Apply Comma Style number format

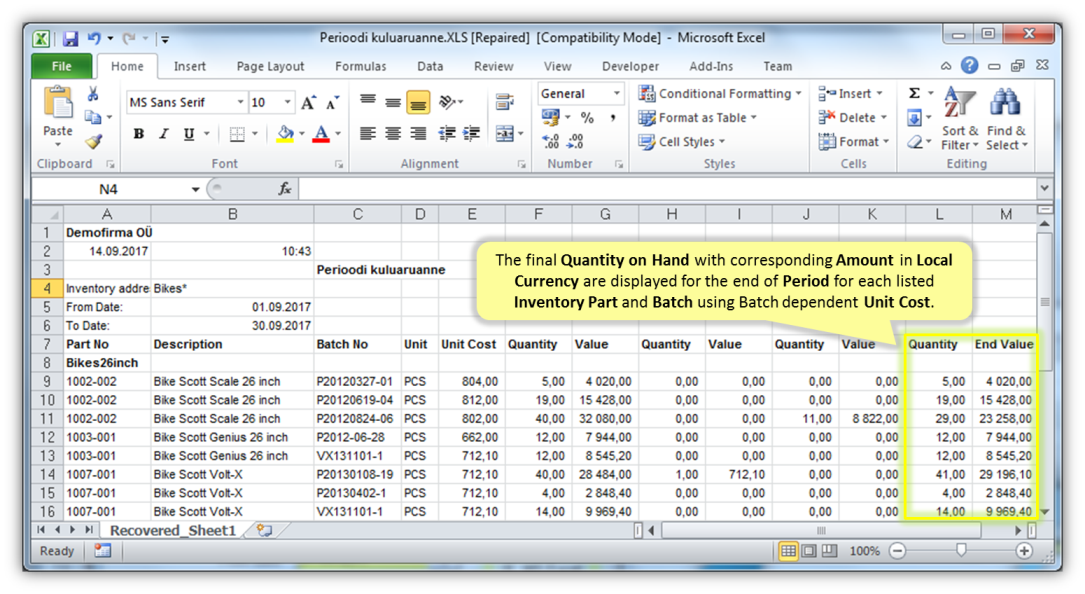[613, 118]
